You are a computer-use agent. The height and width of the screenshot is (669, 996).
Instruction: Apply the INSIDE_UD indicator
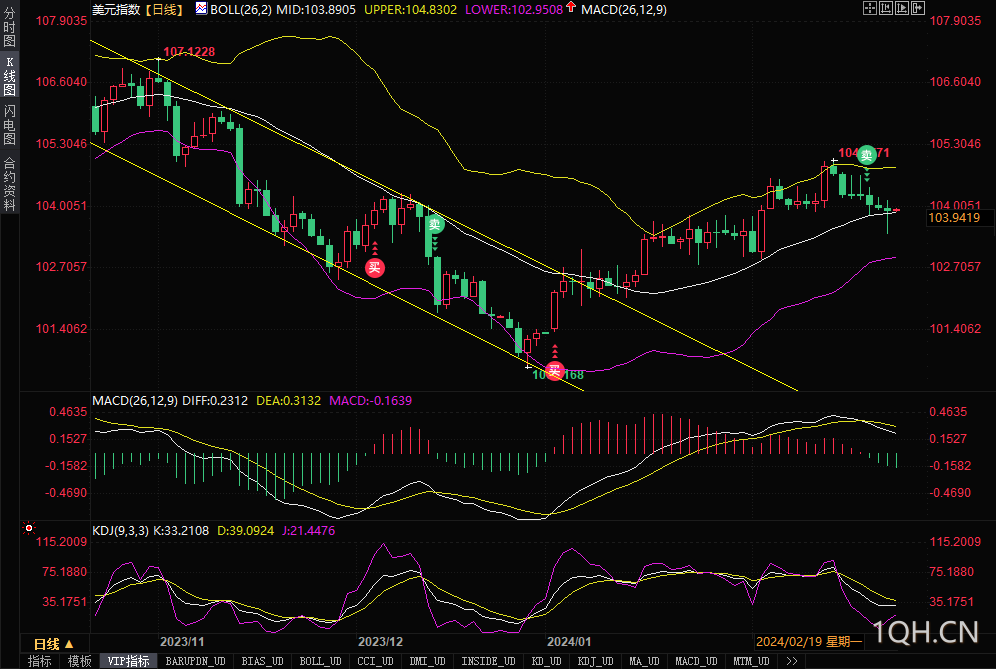pyautogui.click(x=488, y=661)
